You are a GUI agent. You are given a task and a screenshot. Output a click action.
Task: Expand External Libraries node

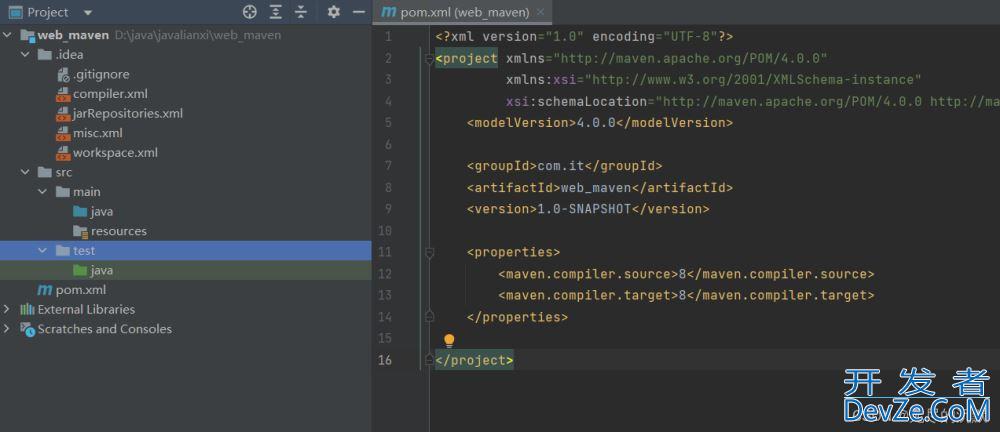8,309
